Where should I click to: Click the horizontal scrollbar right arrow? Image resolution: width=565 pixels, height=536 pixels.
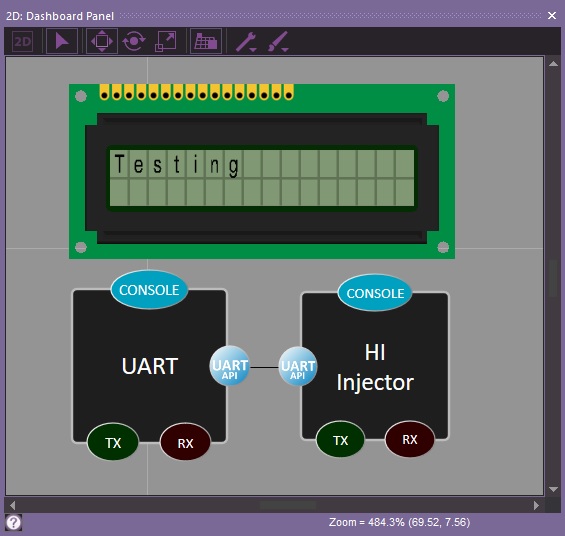point(536,505)
